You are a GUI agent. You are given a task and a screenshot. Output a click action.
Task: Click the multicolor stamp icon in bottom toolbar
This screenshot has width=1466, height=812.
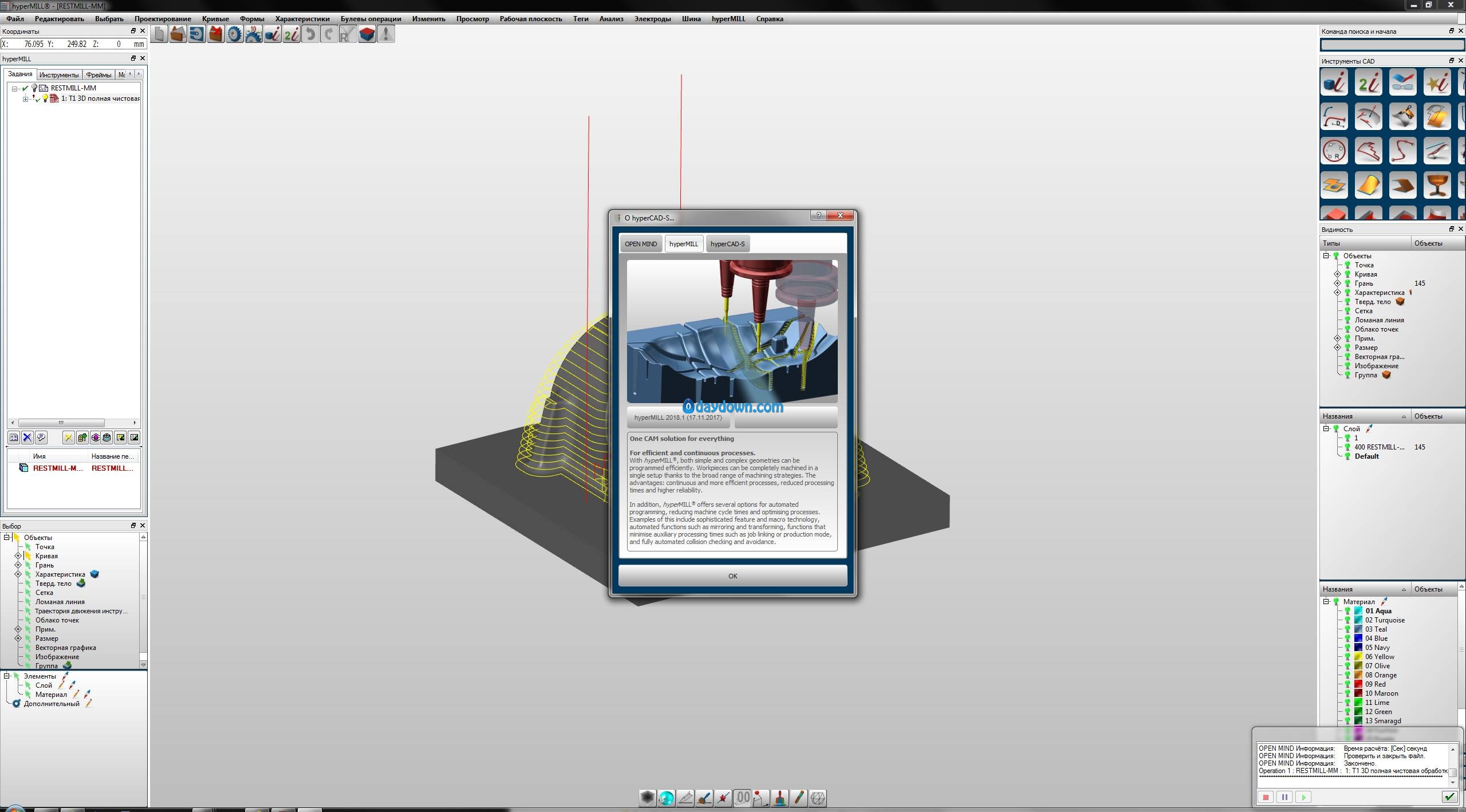click(x=780, y=798)
